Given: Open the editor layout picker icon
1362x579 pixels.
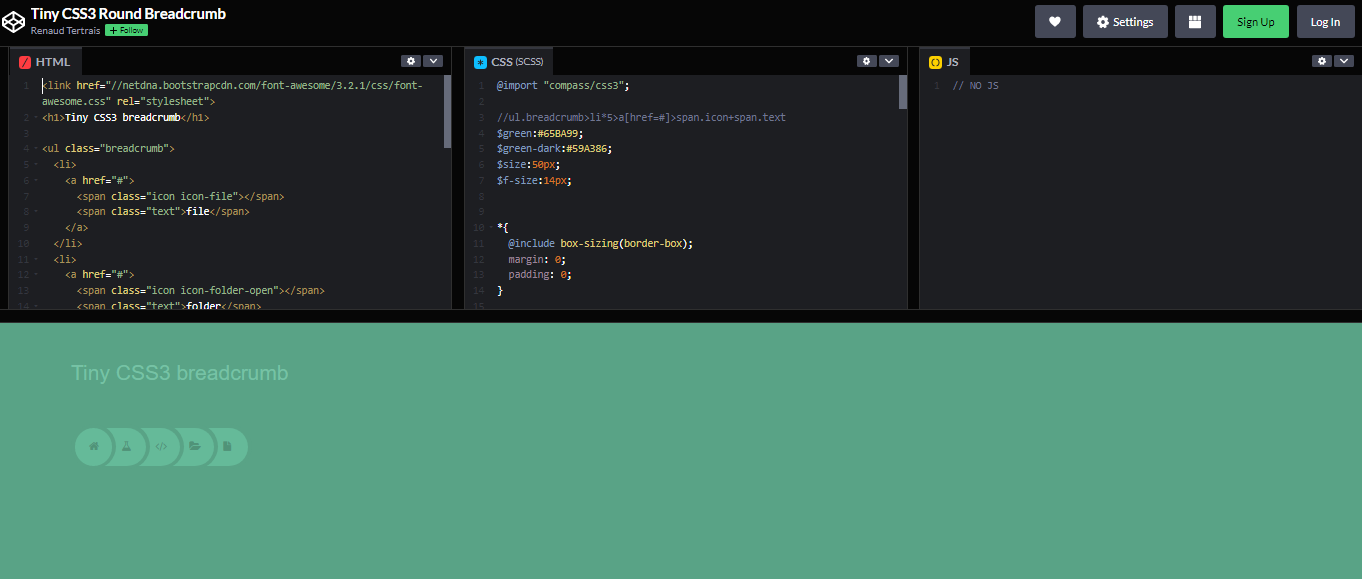Looking at the screenshot, I should click(x=1195, y=21).
